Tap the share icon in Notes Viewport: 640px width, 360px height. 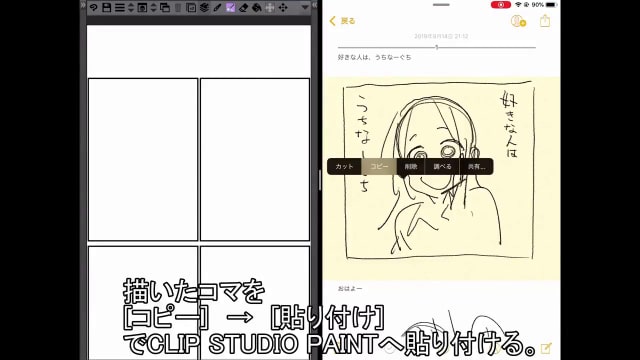tap(545, 20)
